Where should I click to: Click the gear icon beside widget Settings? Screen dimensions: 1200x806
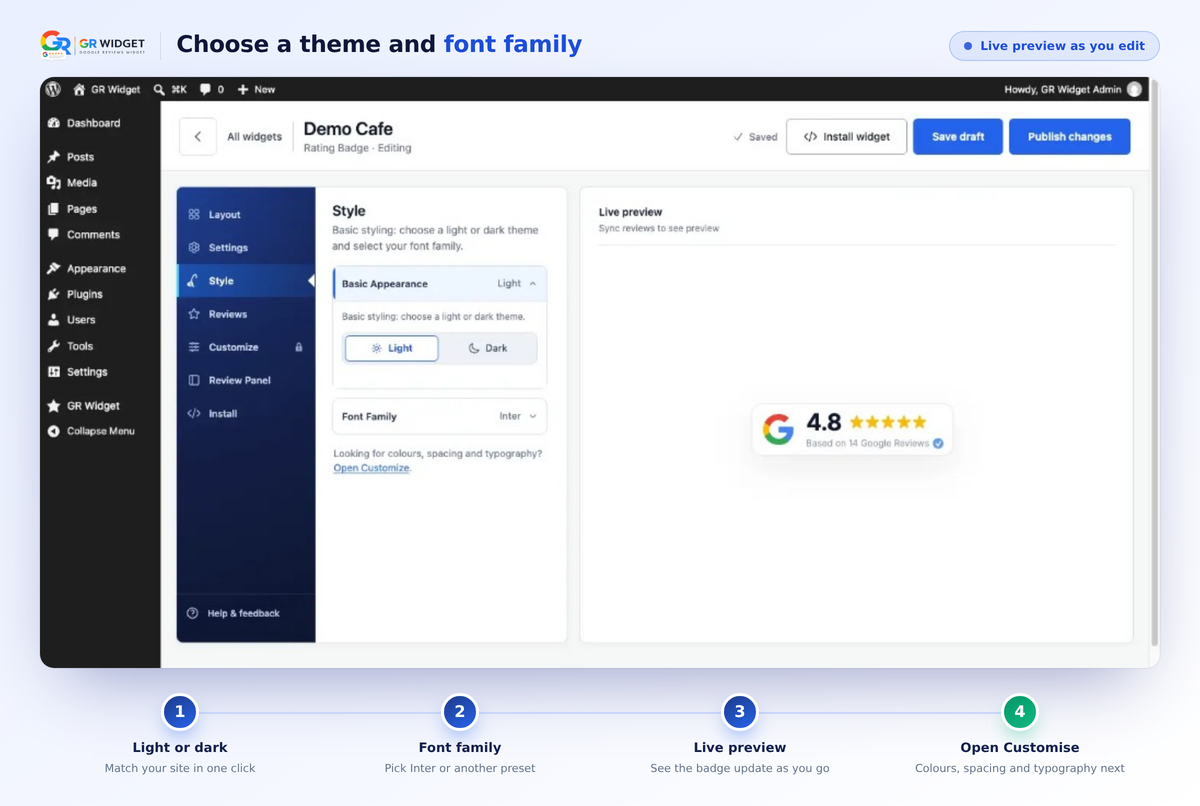pos(194,247)
